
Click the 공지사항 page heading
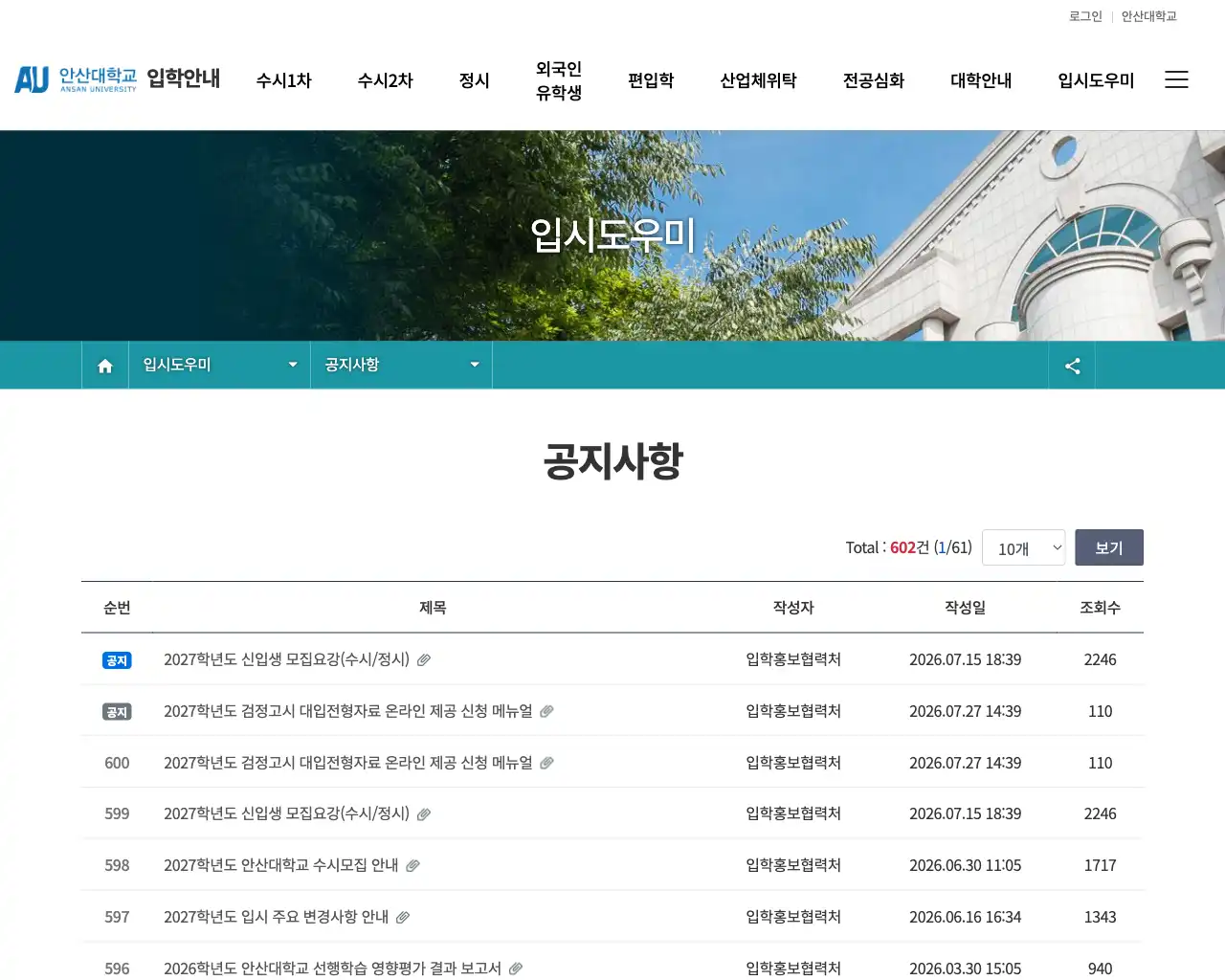(x=612, y=461)
